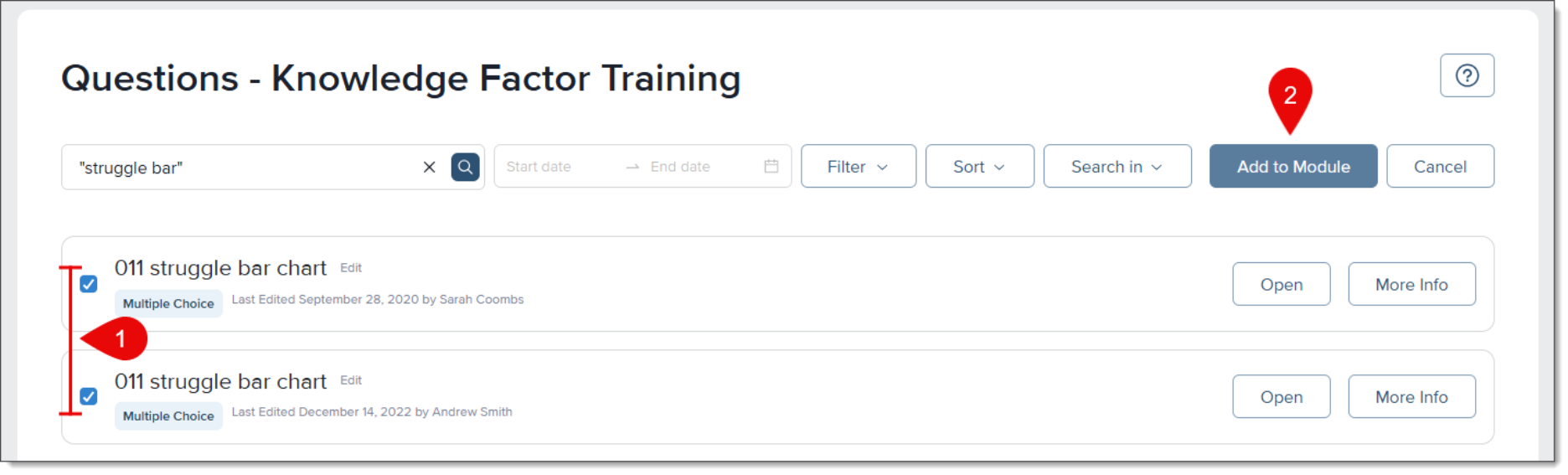Expand the Filter dropdown
This screenshot has width=1568, height=475.
point(858,167)
